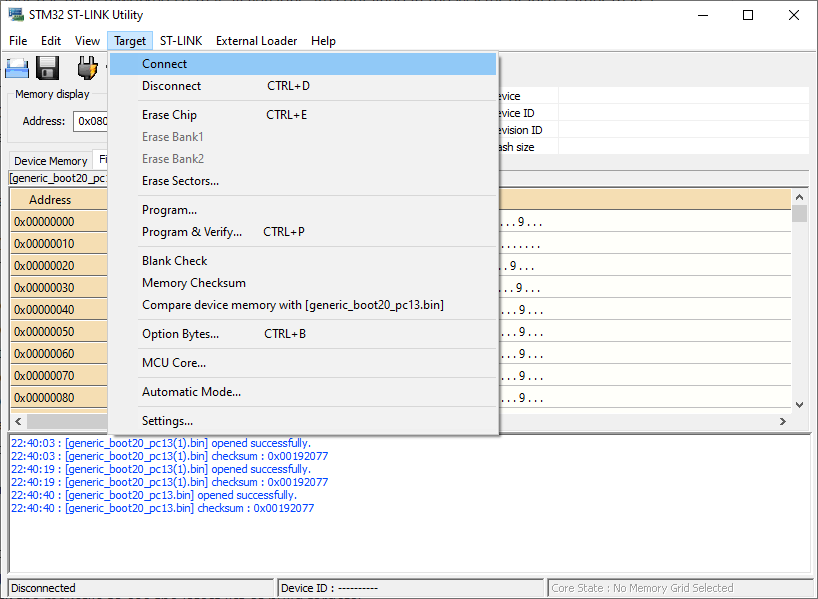The height and width of the screenshot is (599, 818).
Task: Close the open Target menu
Action: point(130,41)
